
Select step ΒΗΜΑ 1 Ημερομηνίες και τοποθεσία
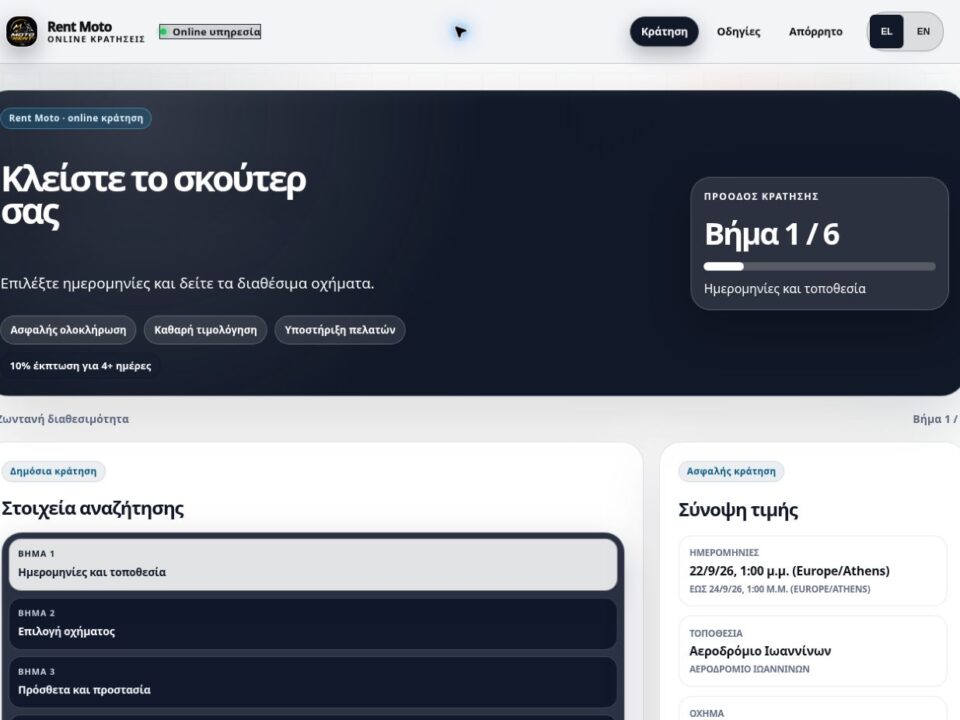click(313, 564)
